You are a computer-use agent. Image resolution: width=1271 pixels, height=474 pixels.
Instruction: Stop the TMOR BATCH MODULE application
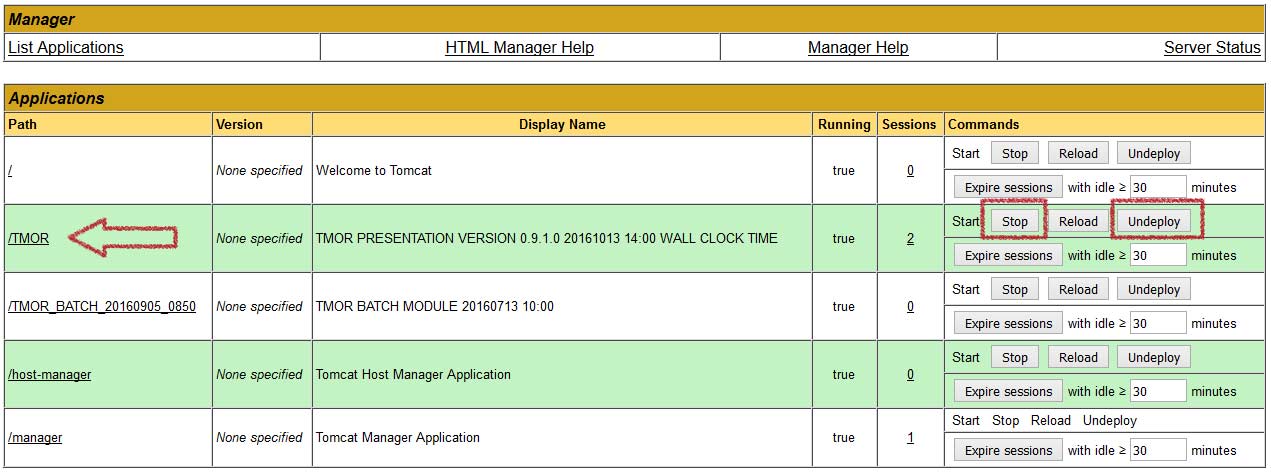pos(1015,289)
